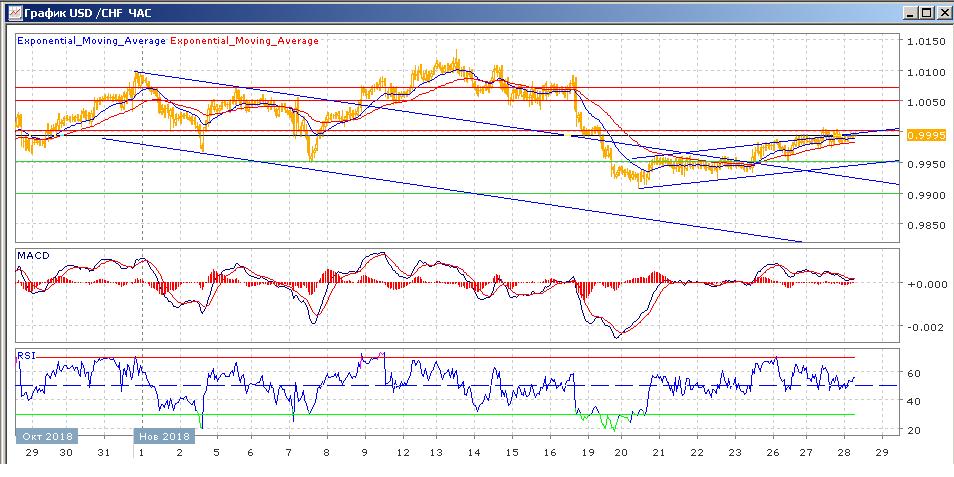954x477 pixels.
Task: Click date 29 at right end of axis
Action: [x=880, y=453]
